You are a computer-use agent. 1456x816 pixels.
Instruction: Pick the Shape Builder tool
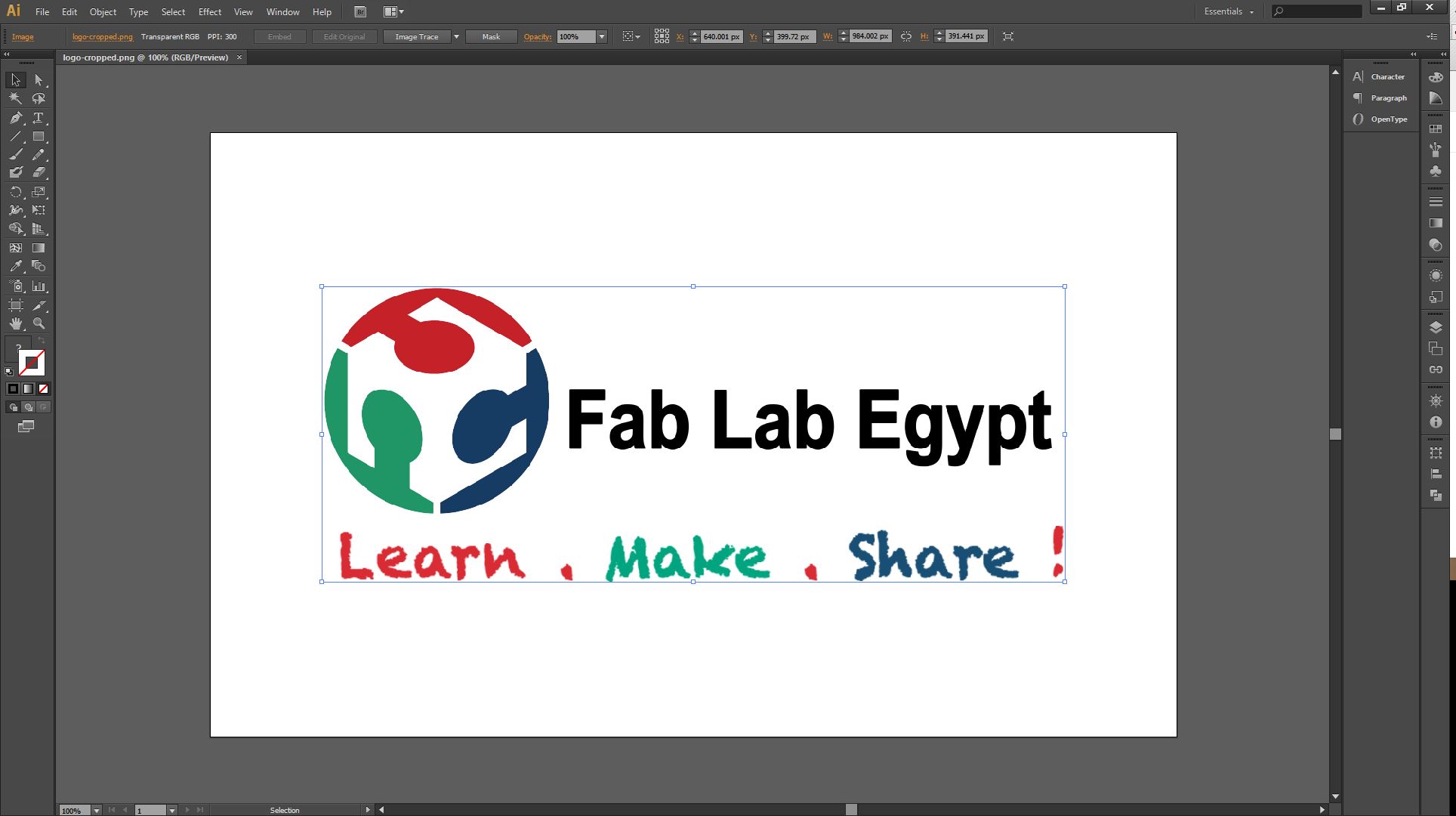pos(15,228)
